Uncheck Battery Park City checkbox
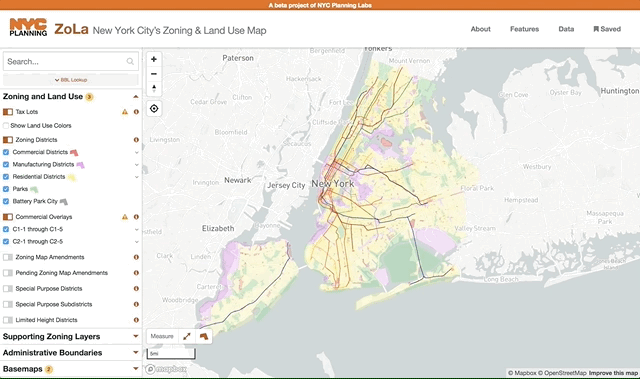The width and height of the screenshot is (640, 379). pyautogui.click(x=6, y=201)
